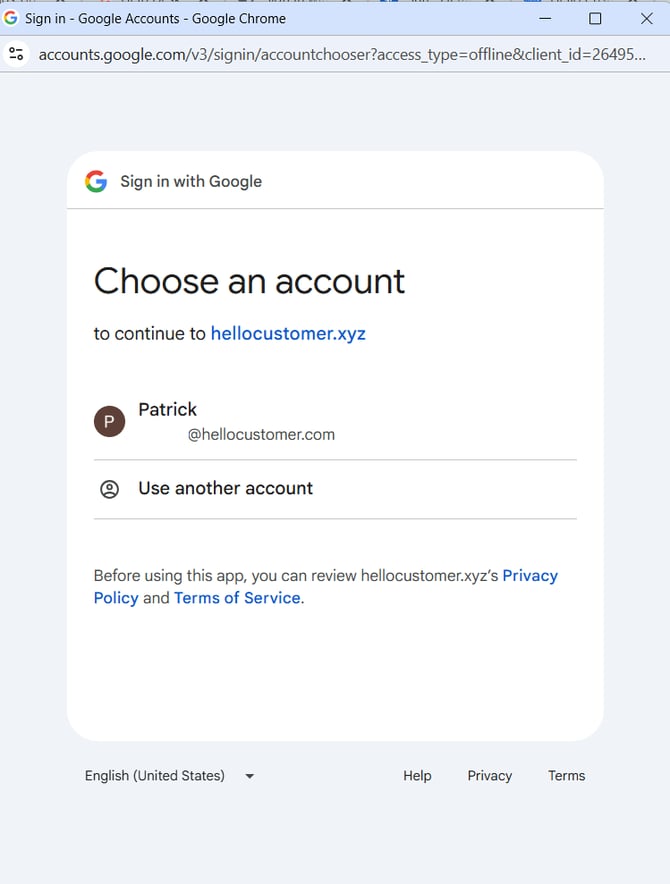The width and height of the screenshot is (670, 884).
Task: Open the hellocustomer.xyz link
Action: [288, 334]
